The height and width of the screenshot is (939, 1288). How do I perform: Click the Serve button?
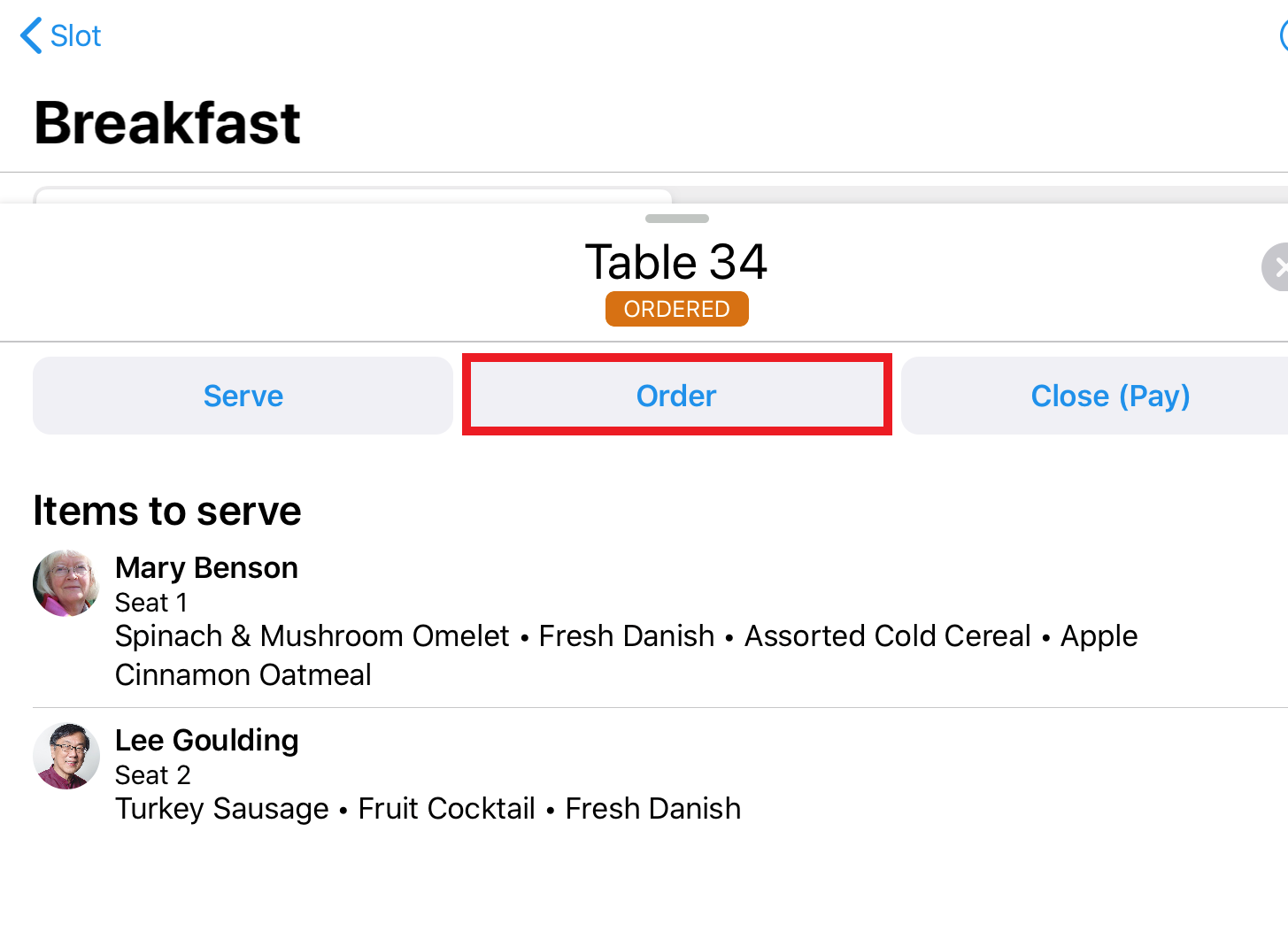[243, 396]
